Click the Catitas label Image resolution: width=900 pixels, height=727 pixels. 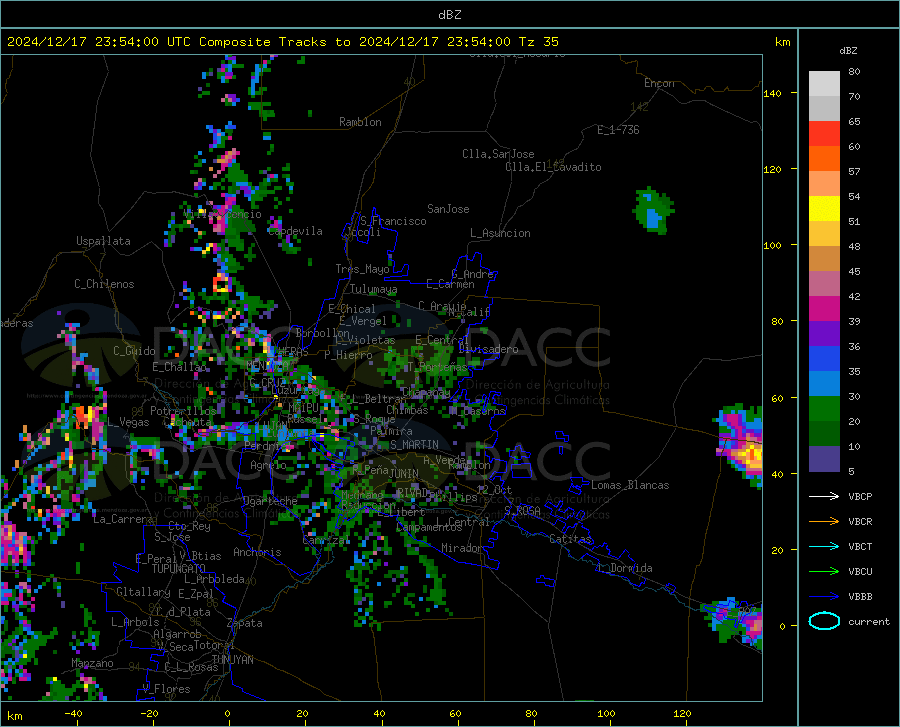pos(570,539)
